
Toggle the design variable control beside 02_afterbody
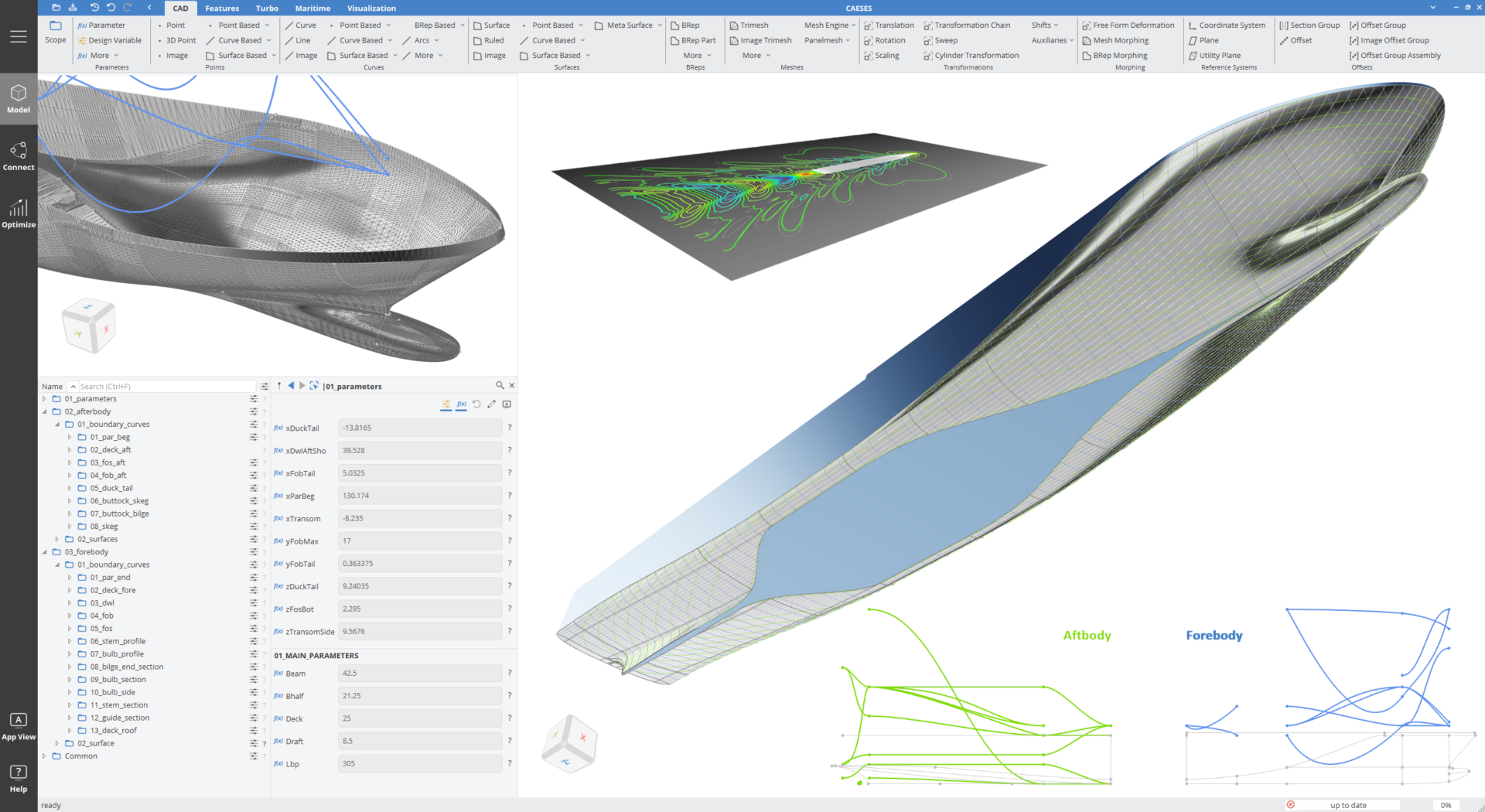(x=254, y=411)
